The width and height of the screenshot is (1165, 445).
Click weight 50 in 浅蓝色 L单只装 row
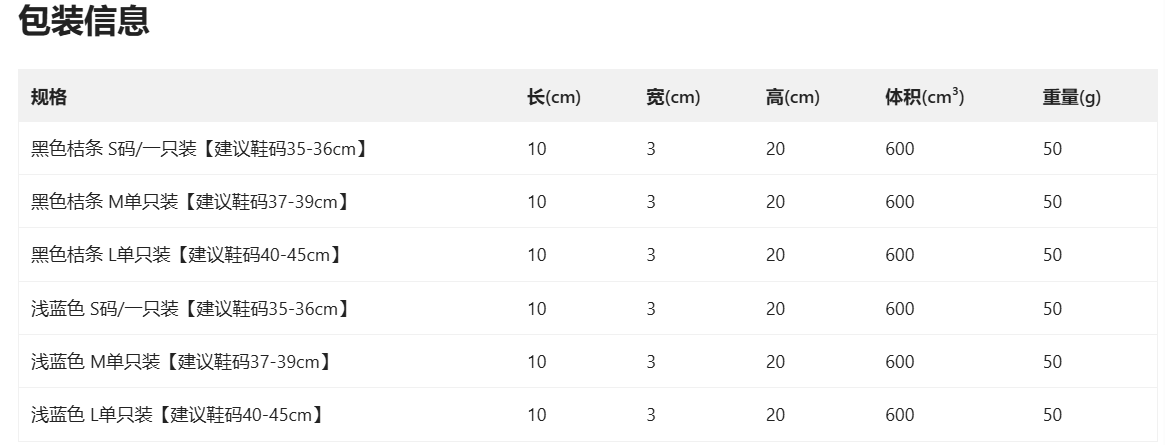click(1052, 415)
